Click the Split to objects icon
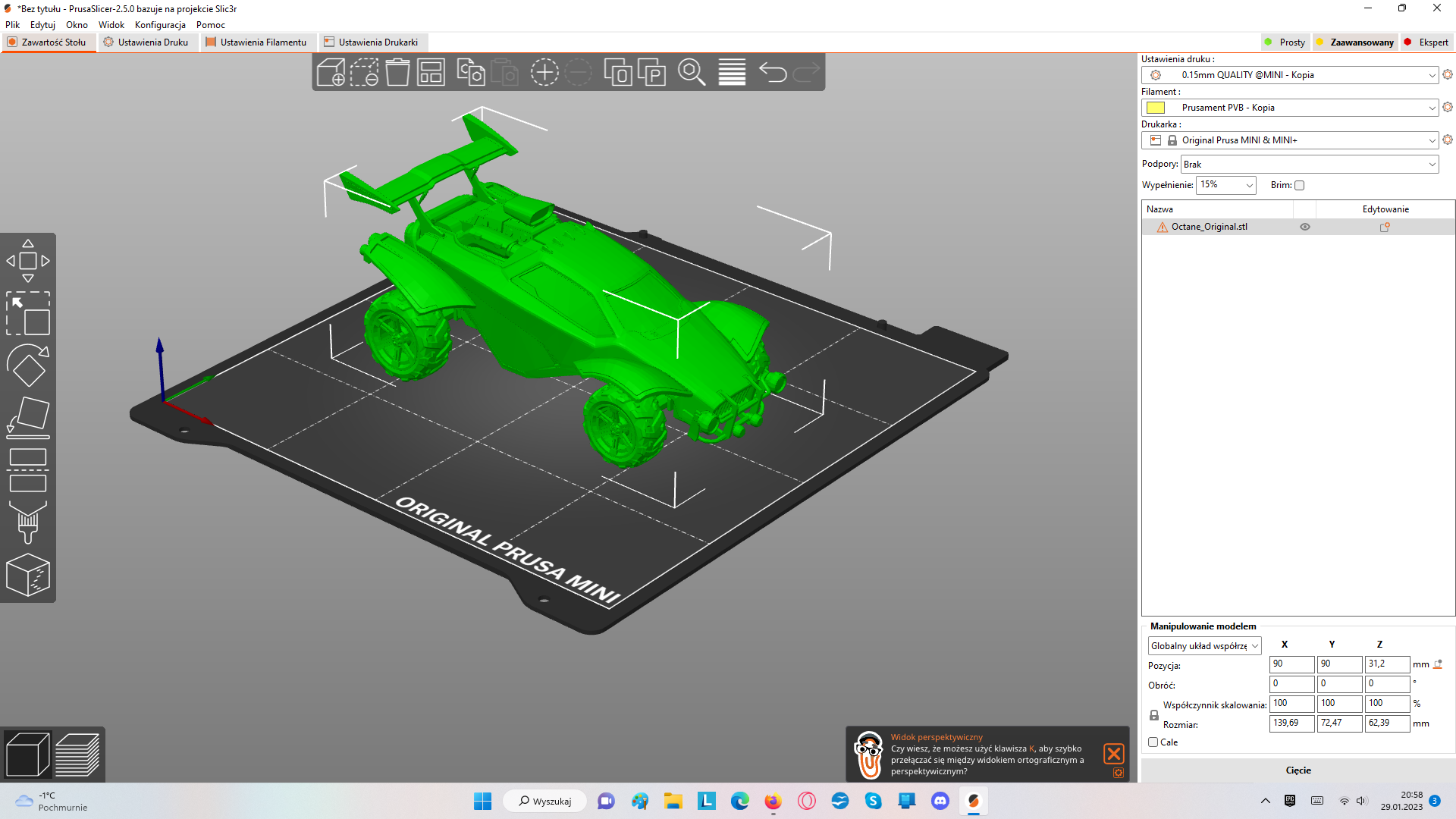 pyautogui.click(x=618, y=72)
